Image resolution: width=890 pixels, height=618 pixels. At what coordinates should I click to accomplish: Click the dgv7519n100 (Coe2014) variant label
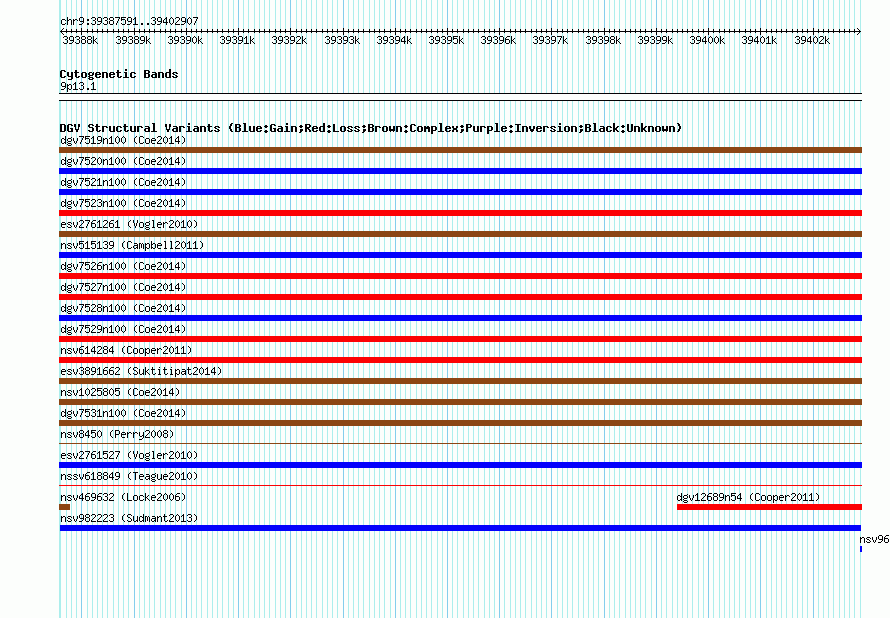pos(123,140)
